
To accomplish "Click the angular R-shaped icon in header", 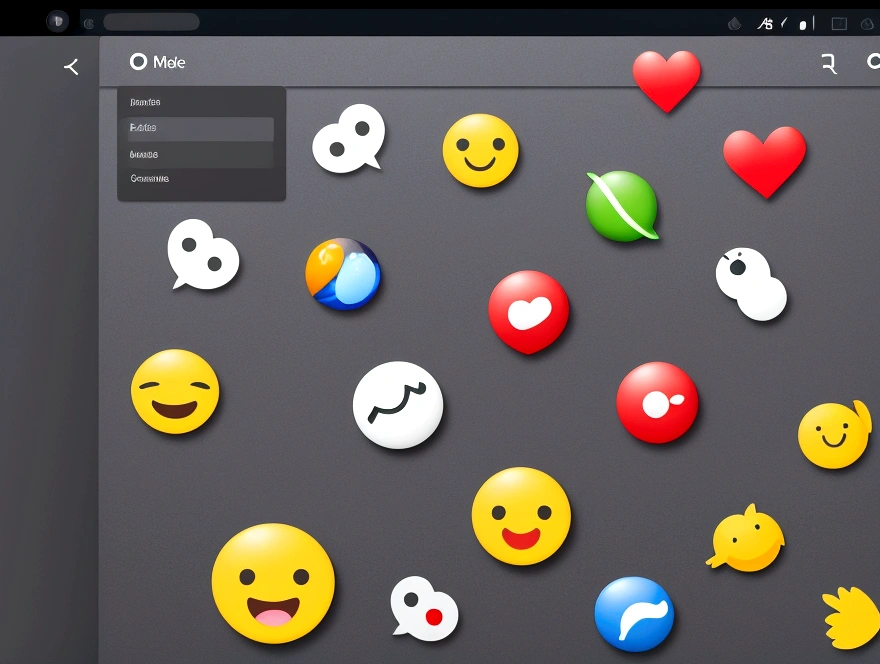I will 829,64.
